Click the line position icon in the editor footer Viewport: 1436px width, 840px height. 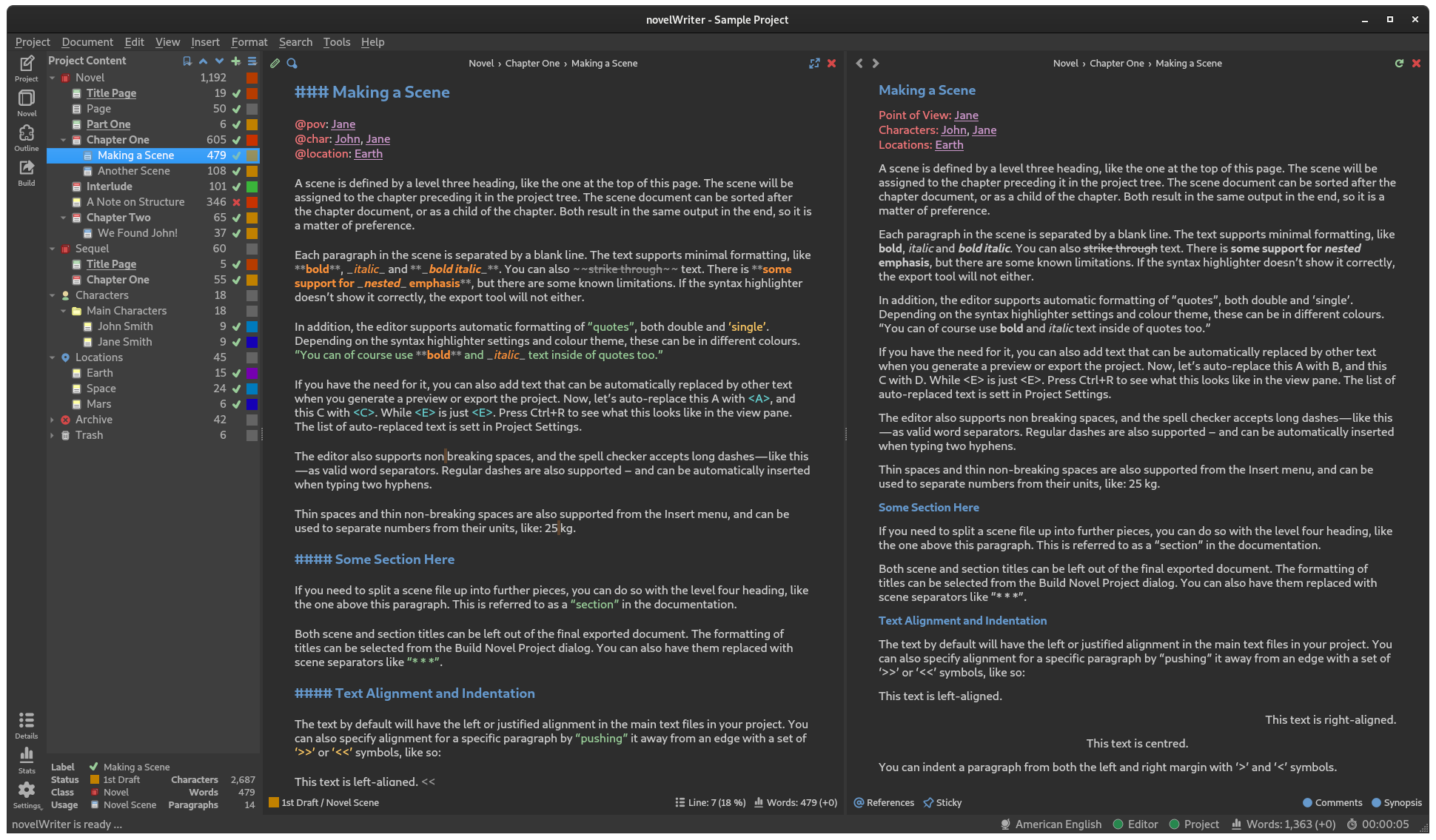pyautogui.click(x=680, y=803)
